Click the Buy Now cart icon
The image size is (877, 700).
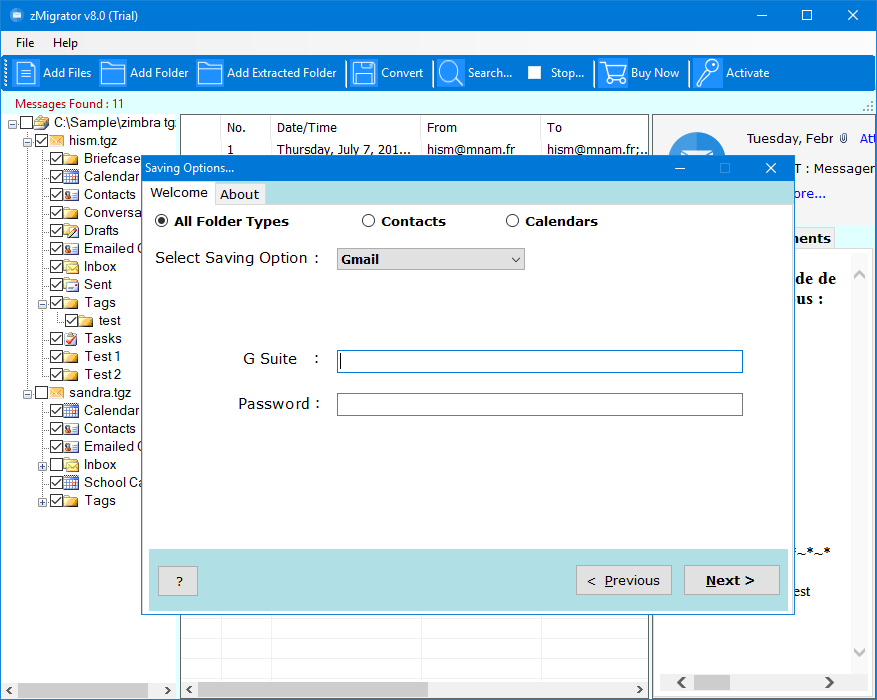613,73
